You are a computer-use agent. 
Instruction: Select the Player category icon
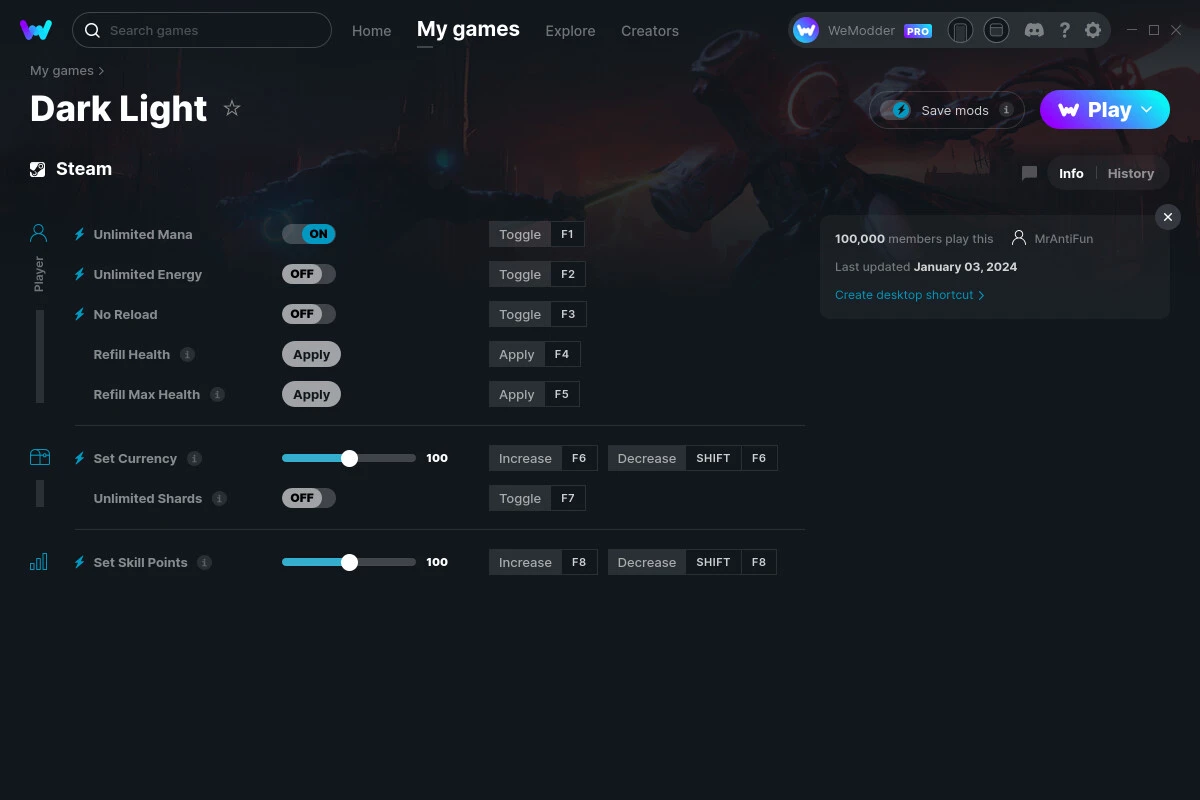[39, 233]
